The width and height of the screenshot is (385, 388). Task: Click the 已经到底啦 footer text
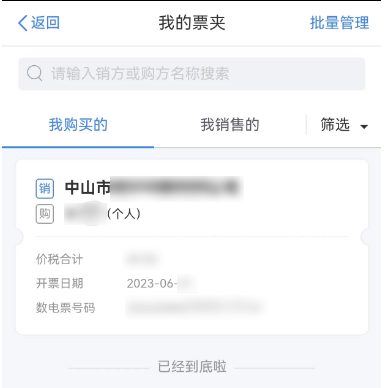tap(192, 367)
